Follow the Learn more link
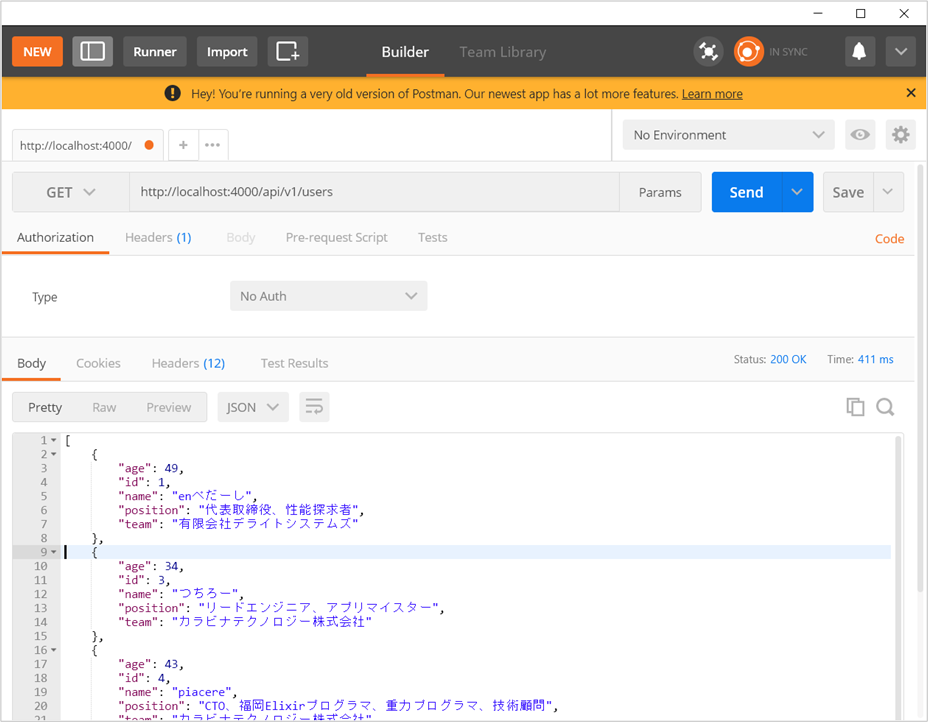 712,94
